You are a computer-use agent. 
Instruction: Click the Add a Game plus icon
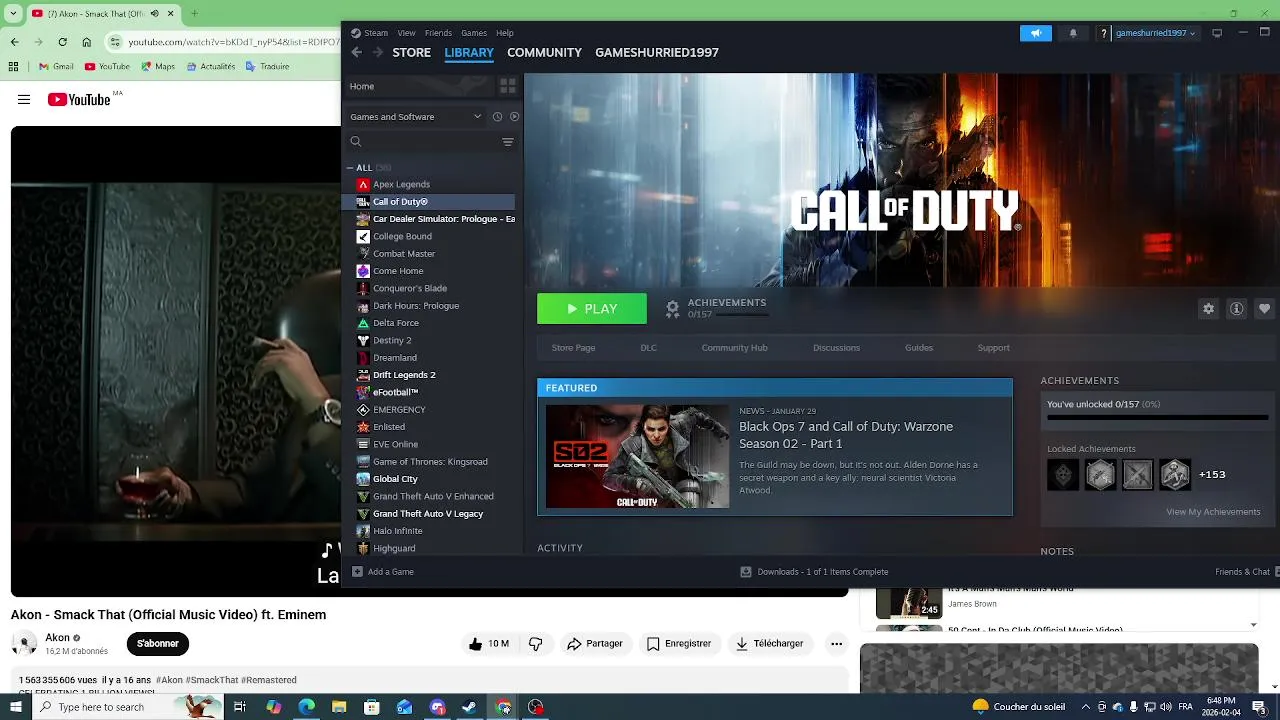pos(357,572)
